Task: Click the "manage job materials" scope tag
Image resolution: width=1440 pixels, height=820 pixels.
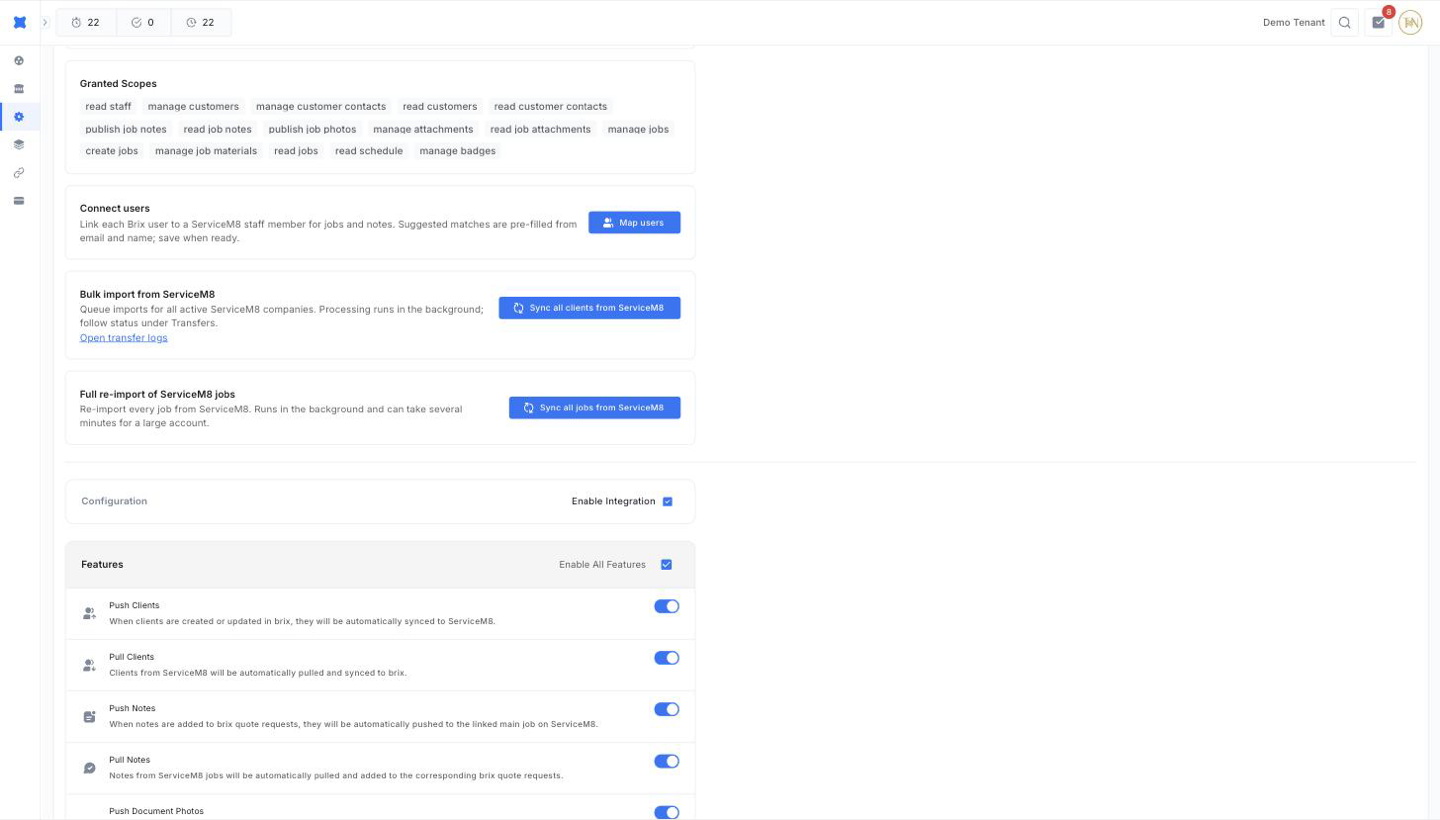Action: click(x=206, y=151)
